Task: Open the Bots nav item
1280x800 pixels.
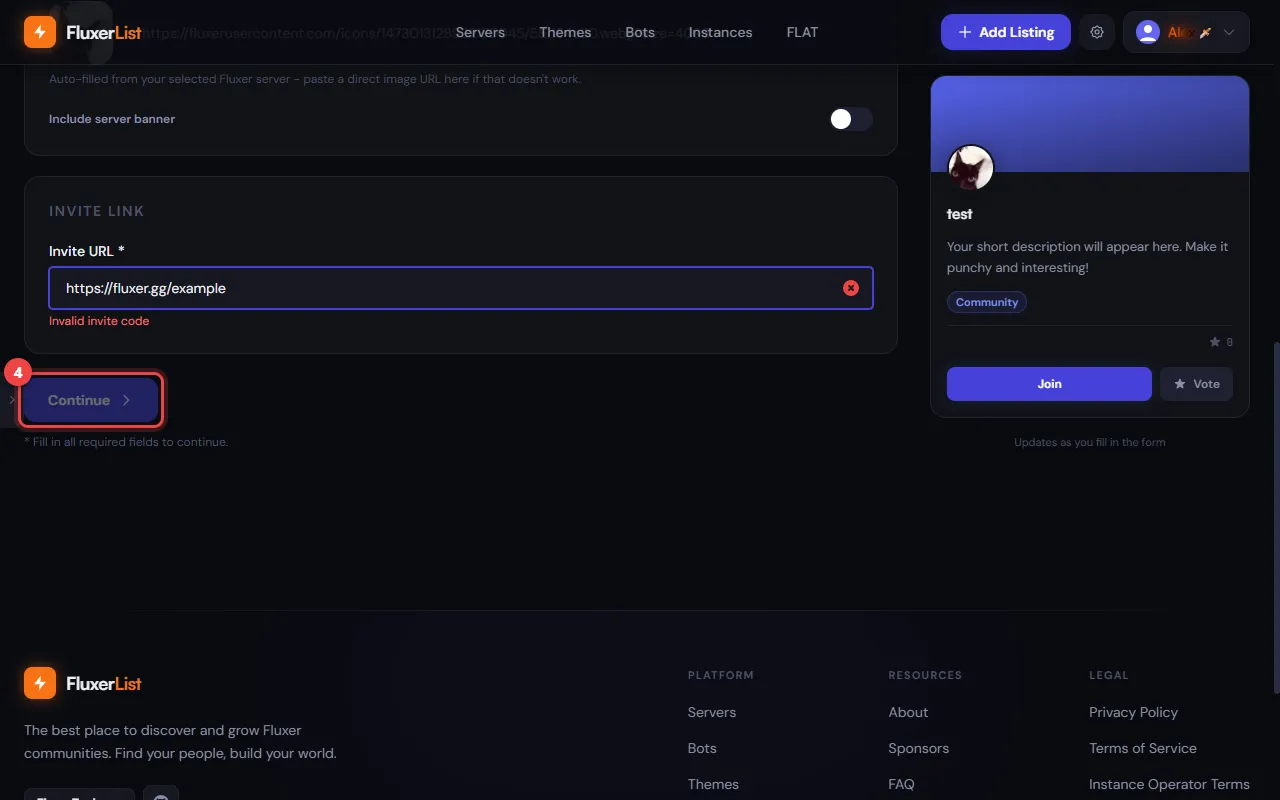Action: pos(640,32)
